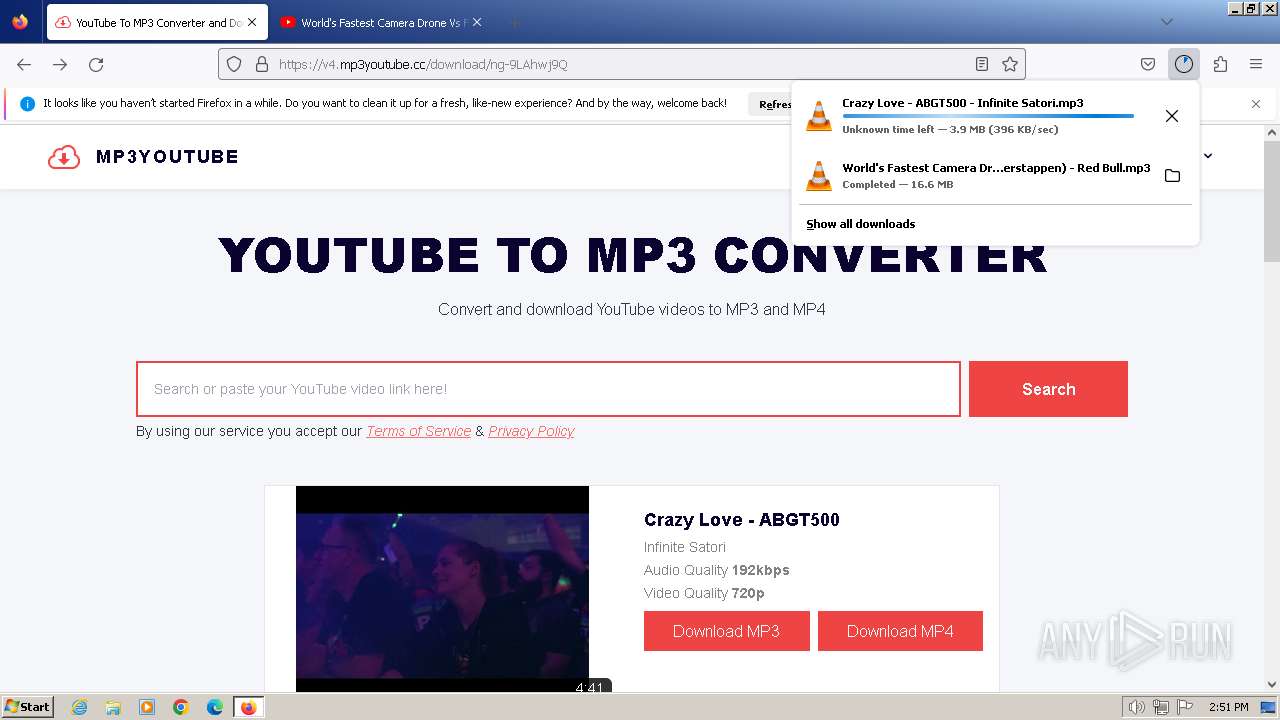Click the YouTube link search field

[x=548, y=389]
